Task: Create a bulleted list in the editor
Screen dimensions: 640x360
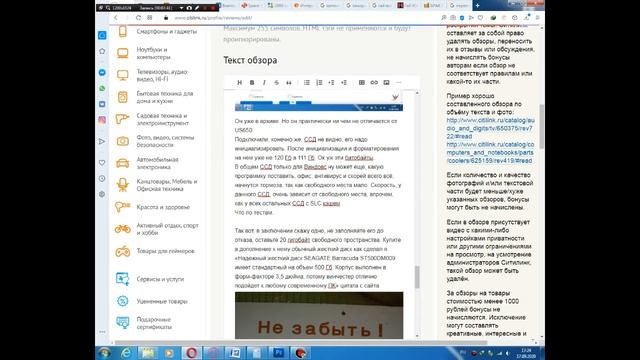Action: pos(307,82)
